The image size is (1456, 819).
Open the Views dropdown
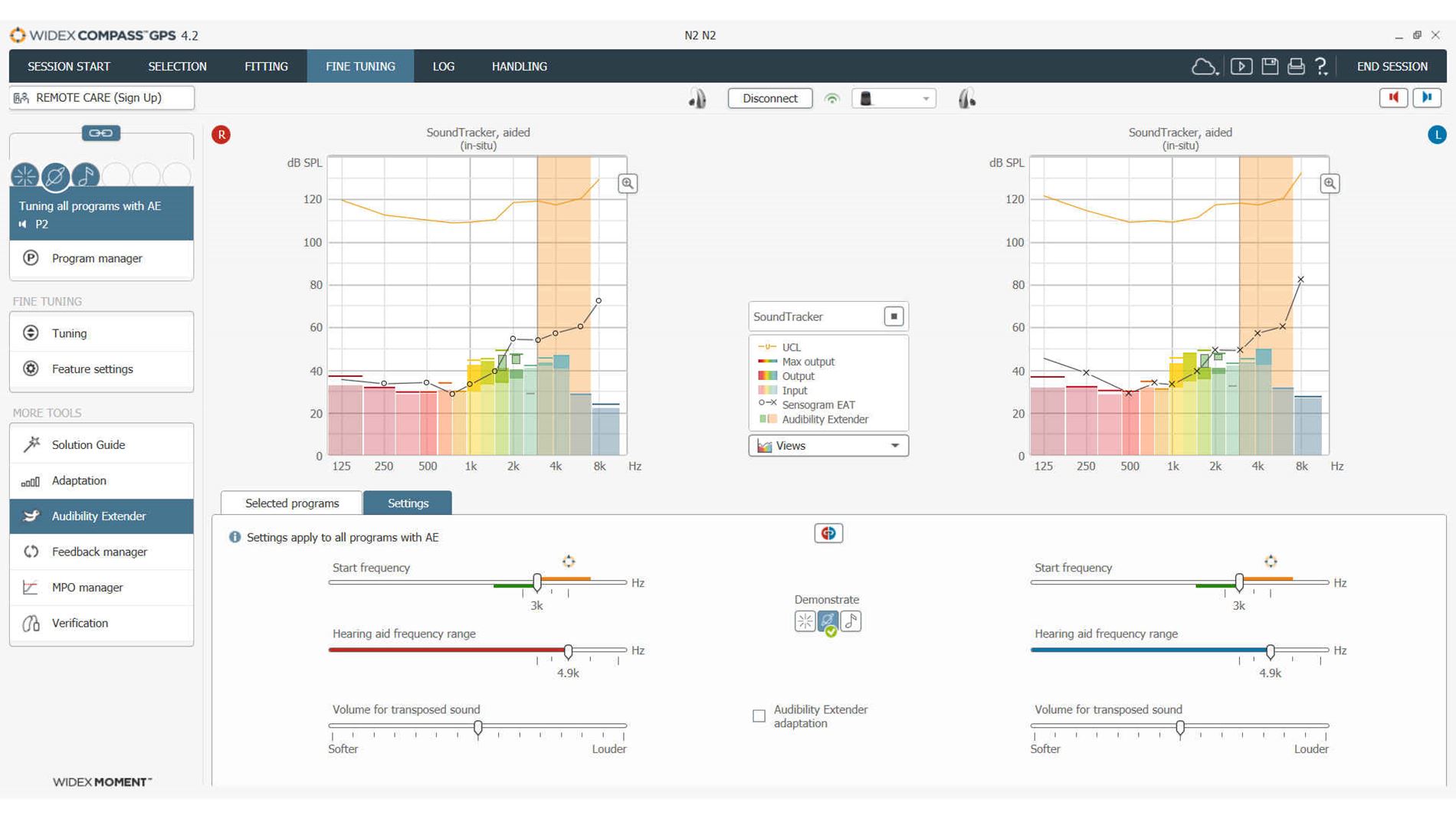828,445
